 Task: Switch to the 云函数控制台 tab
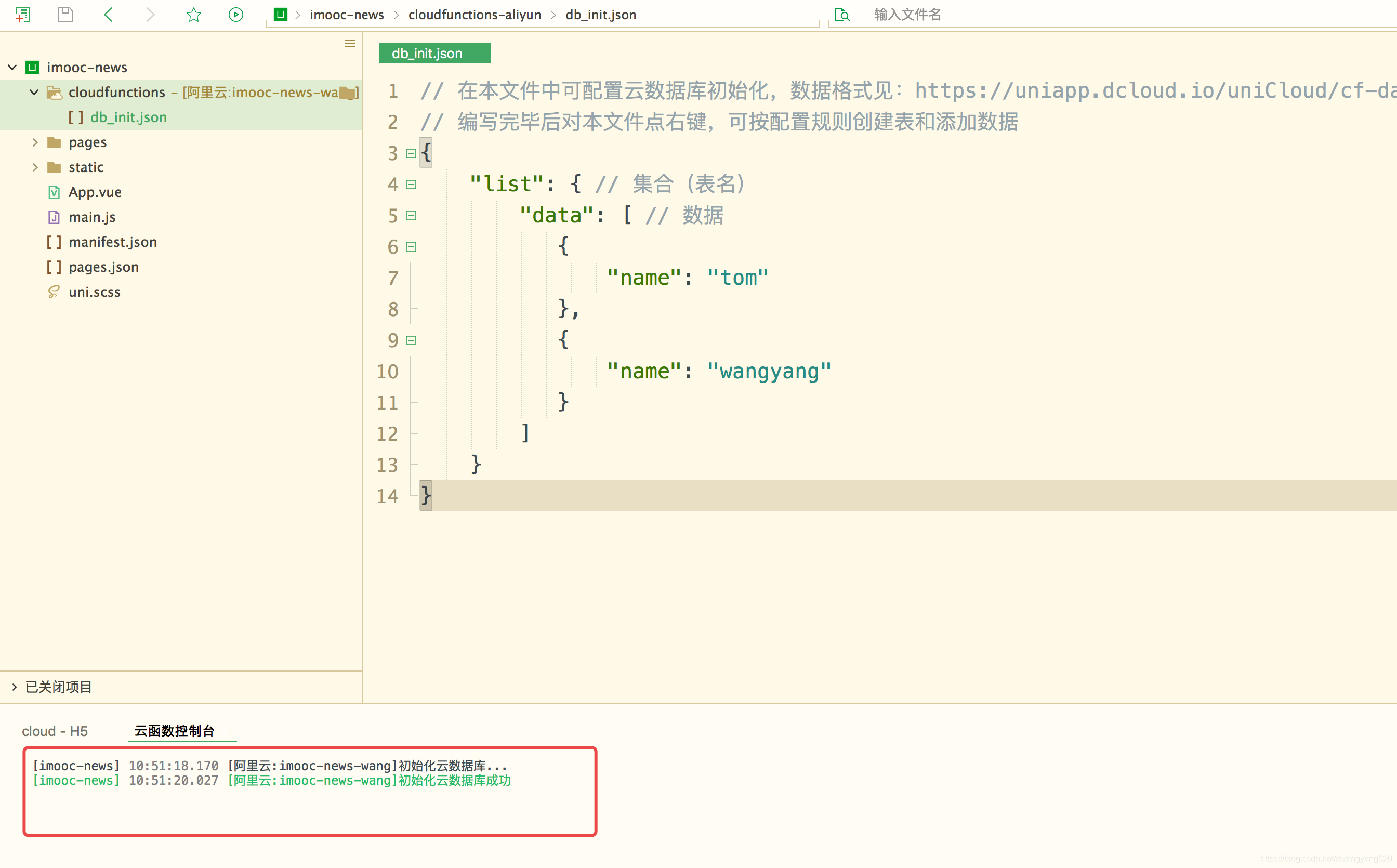coord(175,731)
